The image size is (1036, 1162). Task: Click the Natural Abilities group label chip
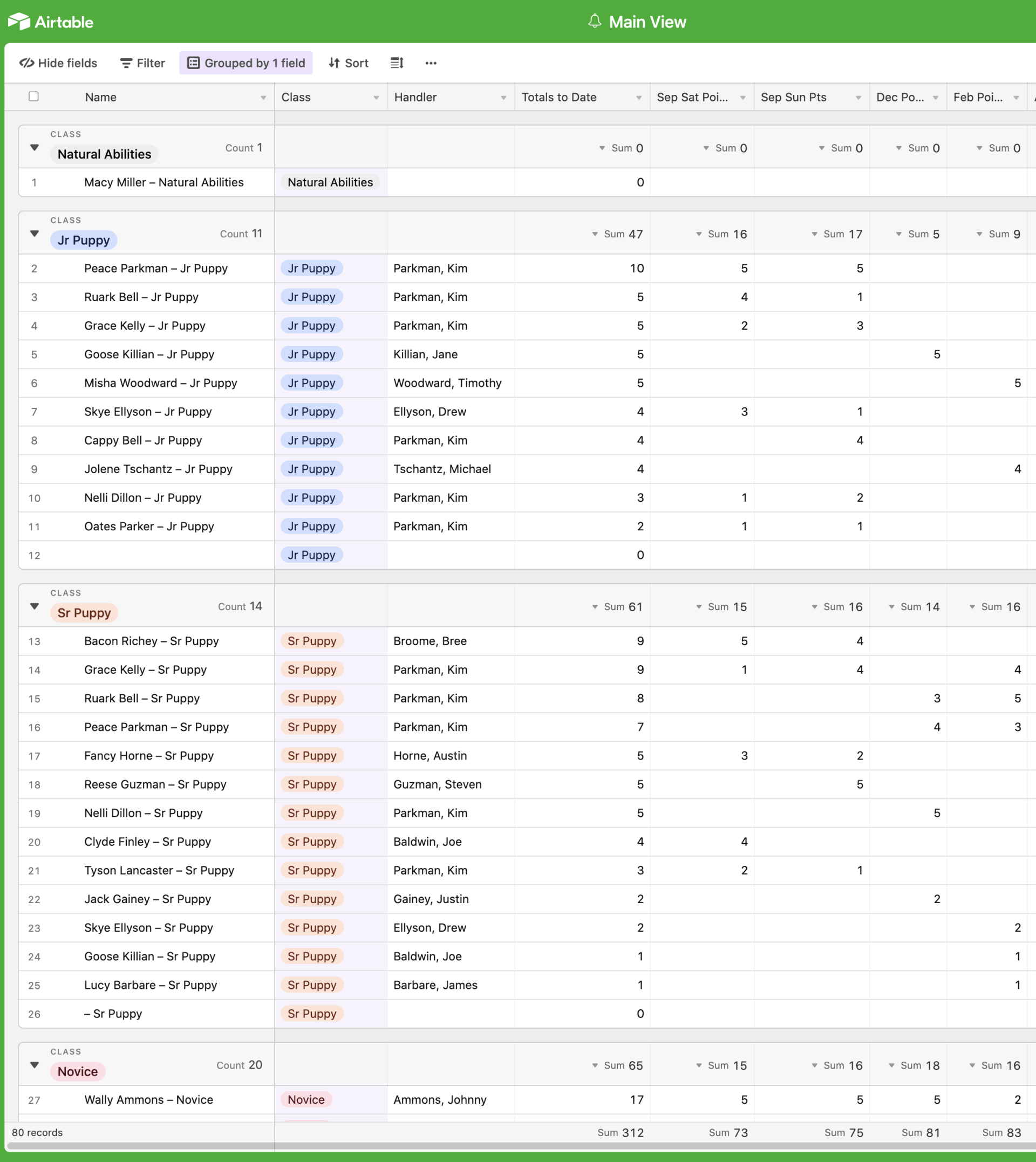click(x=104, y=154)
